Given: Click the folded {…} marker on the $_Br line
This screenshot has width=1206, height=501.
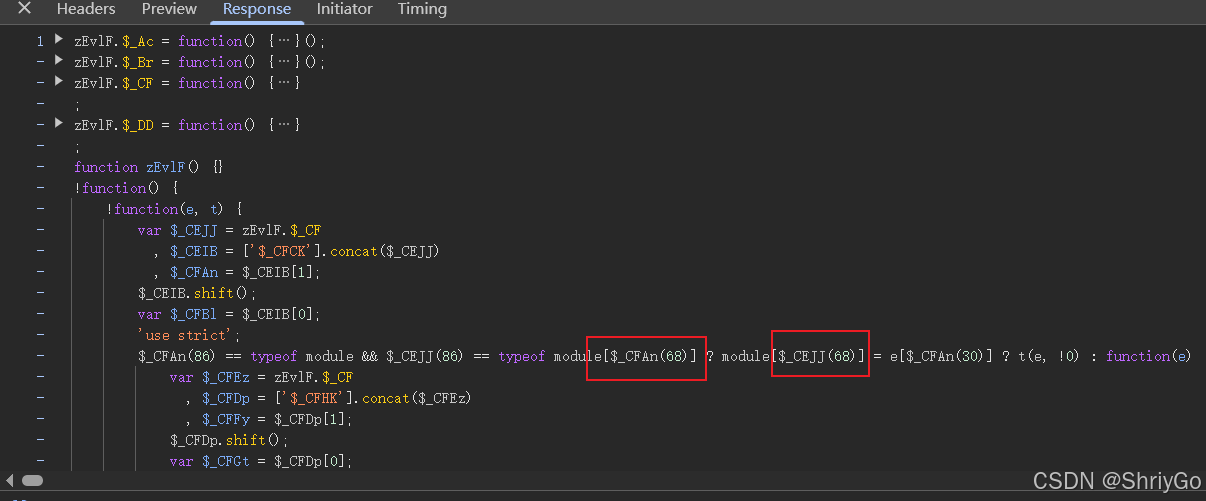Looking at the screenshot, I should click(x=284, y=62).
